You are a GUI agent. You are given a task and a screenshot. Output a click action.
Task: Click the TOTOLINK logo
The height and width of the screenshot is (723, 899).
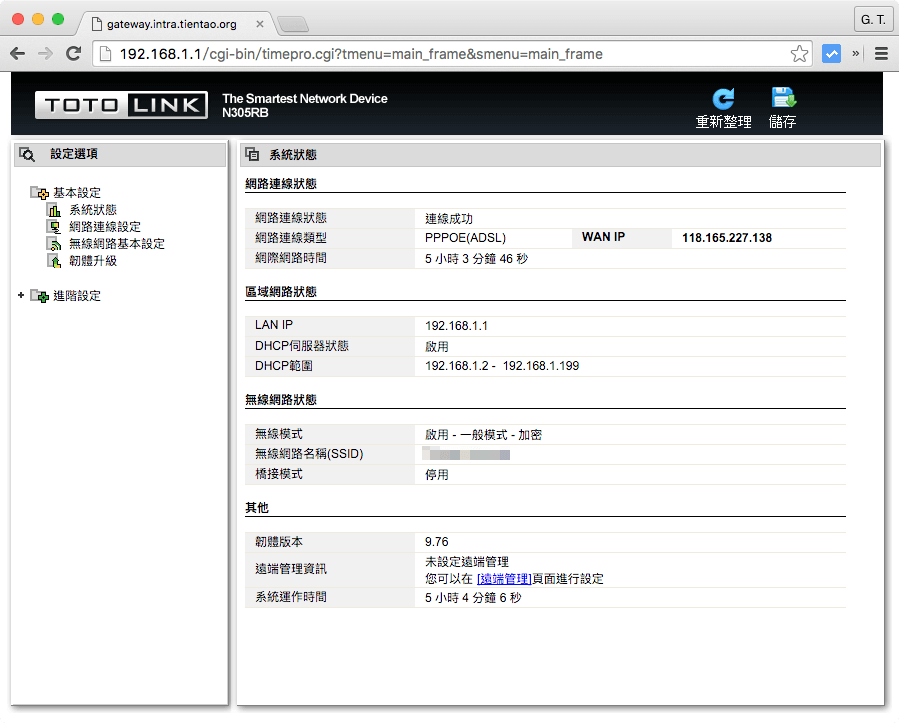[x=121, y=105]
